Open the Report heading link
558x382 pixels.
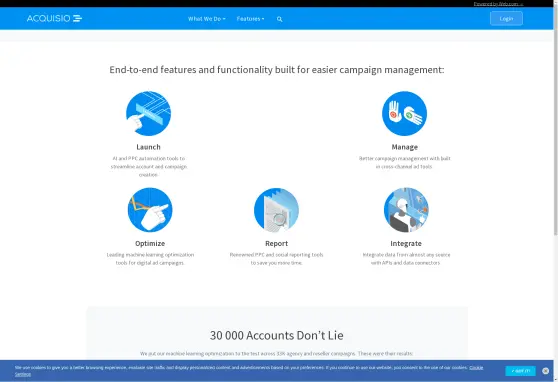[x=276, y=244]
